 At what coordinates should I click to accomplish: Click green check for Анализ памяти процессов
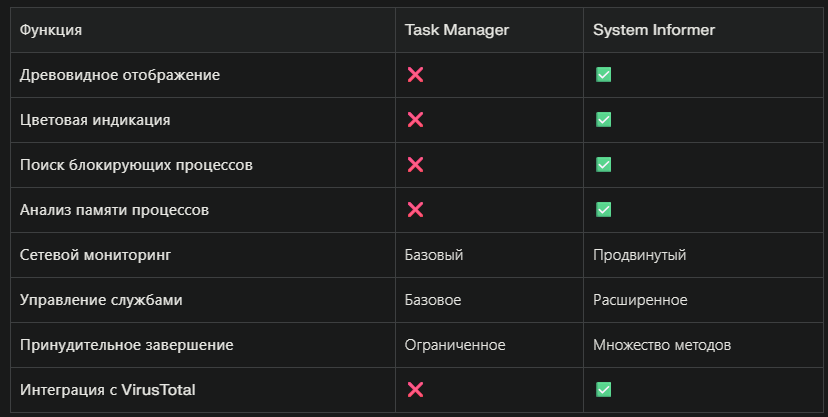pyautogui.click(x=603, y=210)
